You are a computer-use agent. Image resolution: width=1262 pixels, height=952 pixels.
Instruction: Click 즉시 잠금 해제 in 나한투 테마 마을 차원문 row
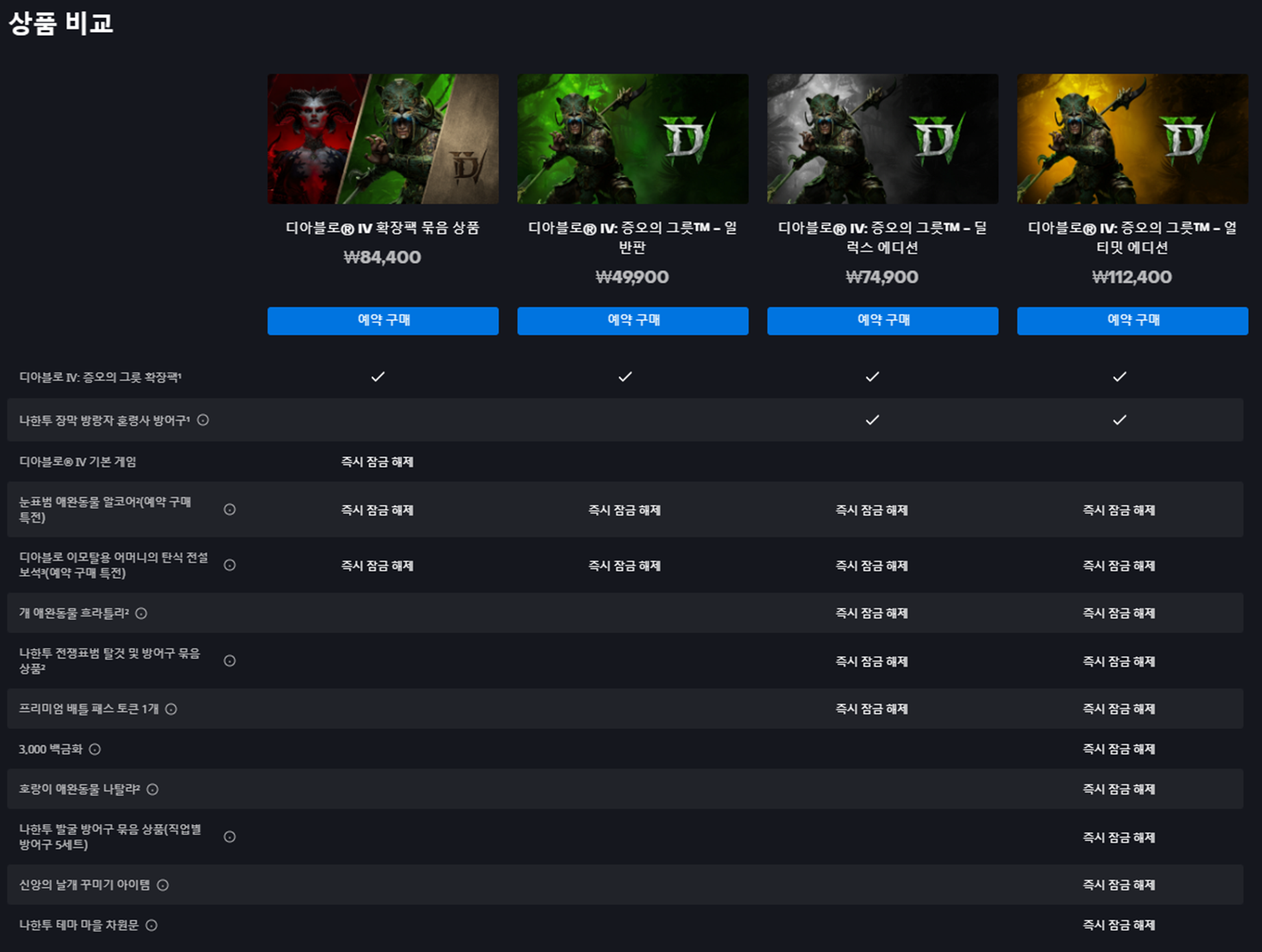click(x=1119, y=925)
